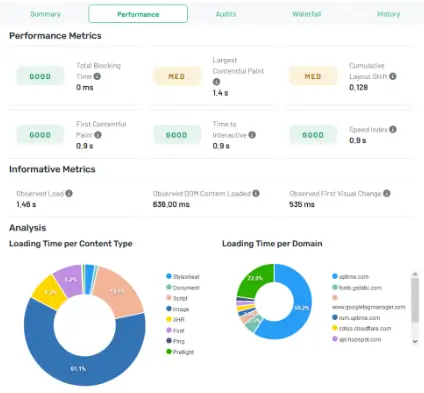Click the Largest Contentful Paint info icon
This screenshot has width=424, height=393.
click(x=216, y=82)
